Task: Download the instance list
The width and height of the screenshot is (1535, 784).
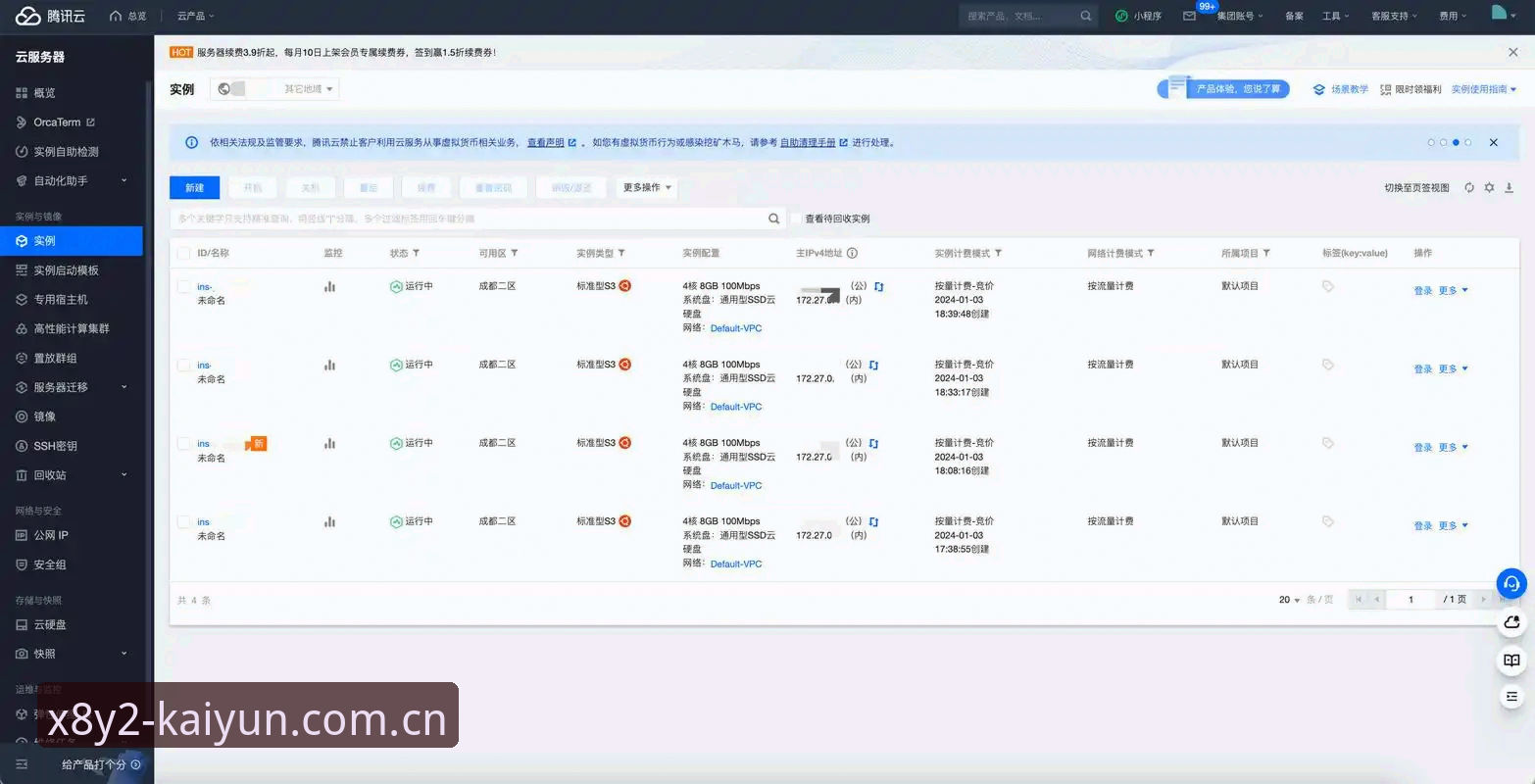Action: 1510,187
